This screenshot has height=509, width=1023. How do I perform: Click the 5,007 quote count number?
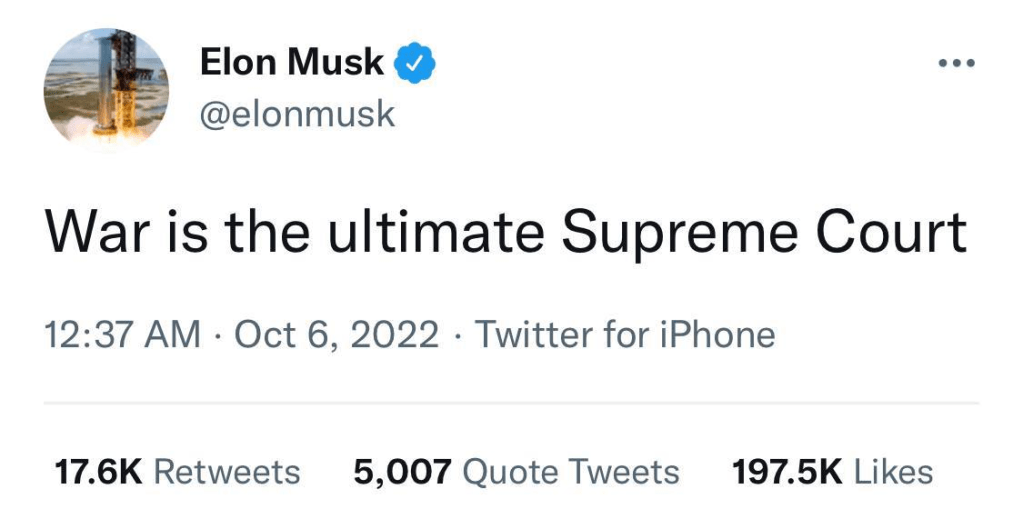click(403, 472)
